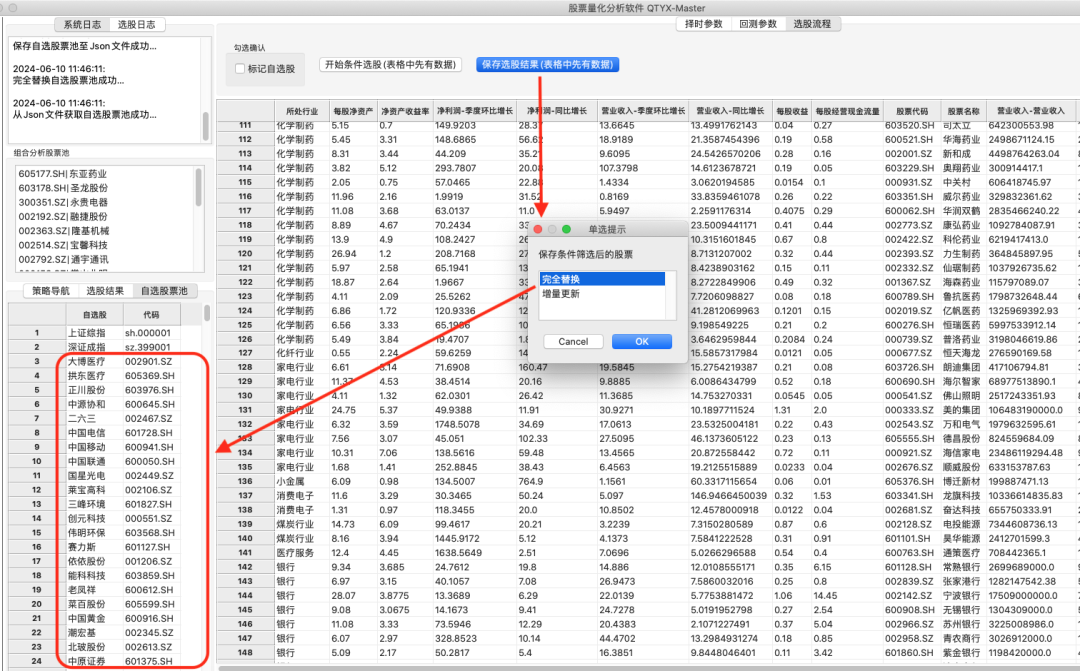Enable the 标记自选股 checkbox
Screen dimensions: 1080x671
[x=239, y=69]
